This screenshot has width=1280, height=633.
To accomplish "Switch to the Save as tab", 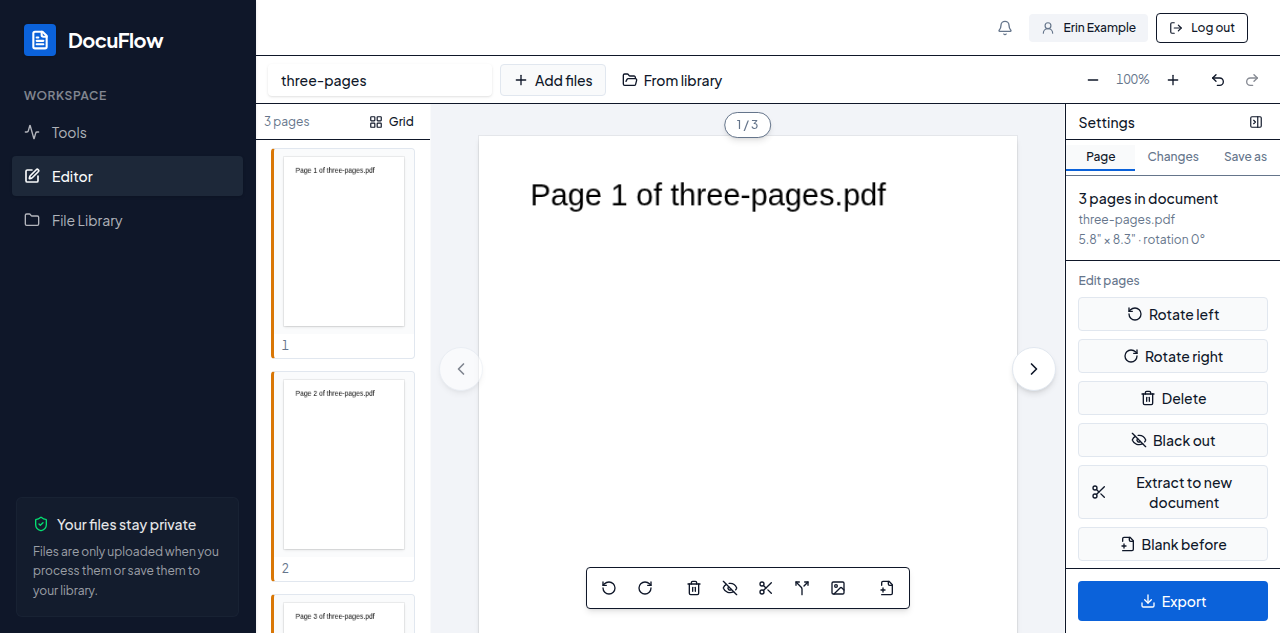I will click(x=1245, y=157).
